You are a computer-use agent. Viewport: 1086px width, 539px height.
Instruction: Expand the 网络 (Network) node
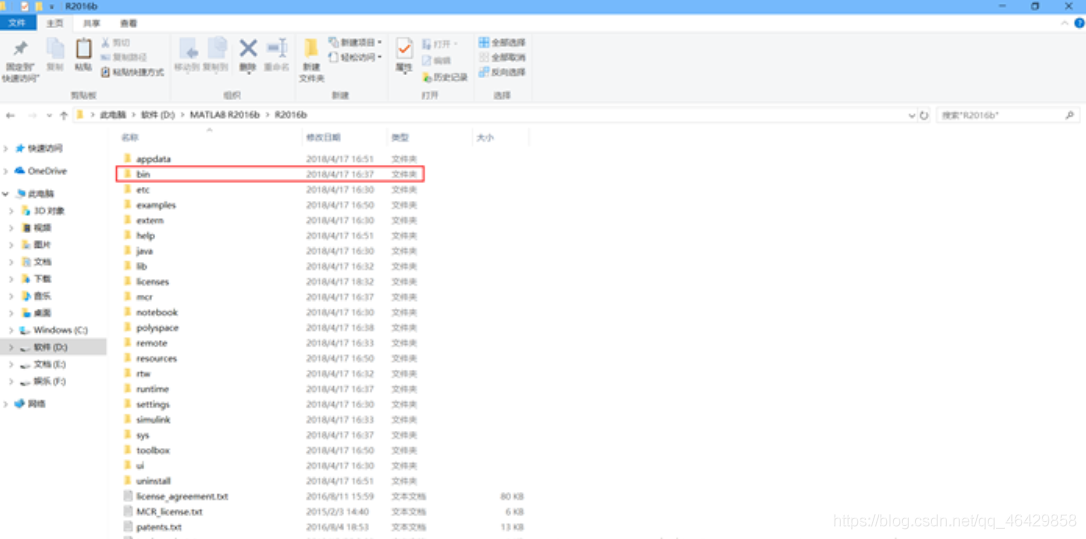click(6, 404)
